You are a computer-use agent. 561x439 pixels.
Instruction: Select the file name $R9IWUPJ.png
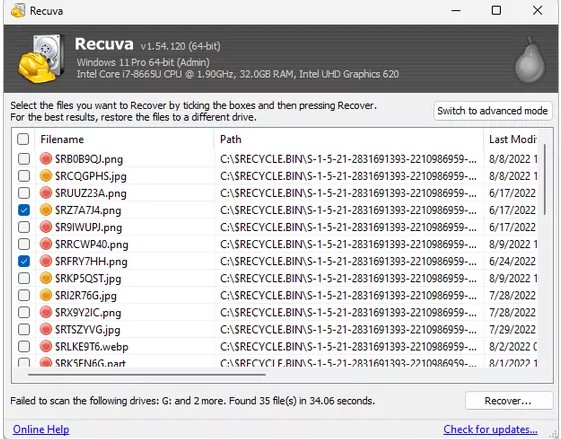click(88, 227)
